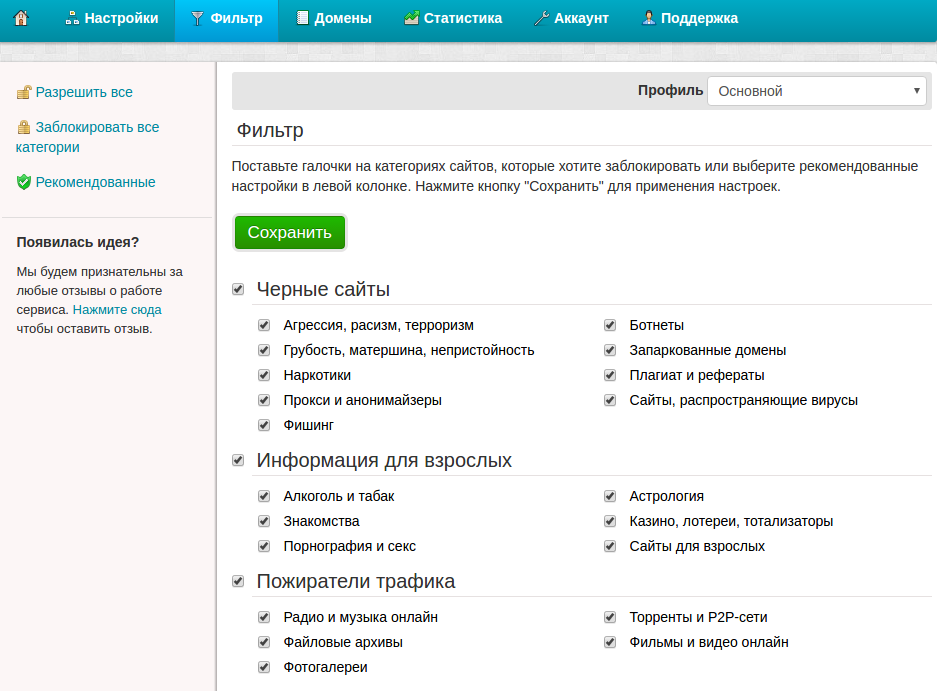Click Заблокировать все категории link
Screen dimensions: 937x691
pos(87,137)
